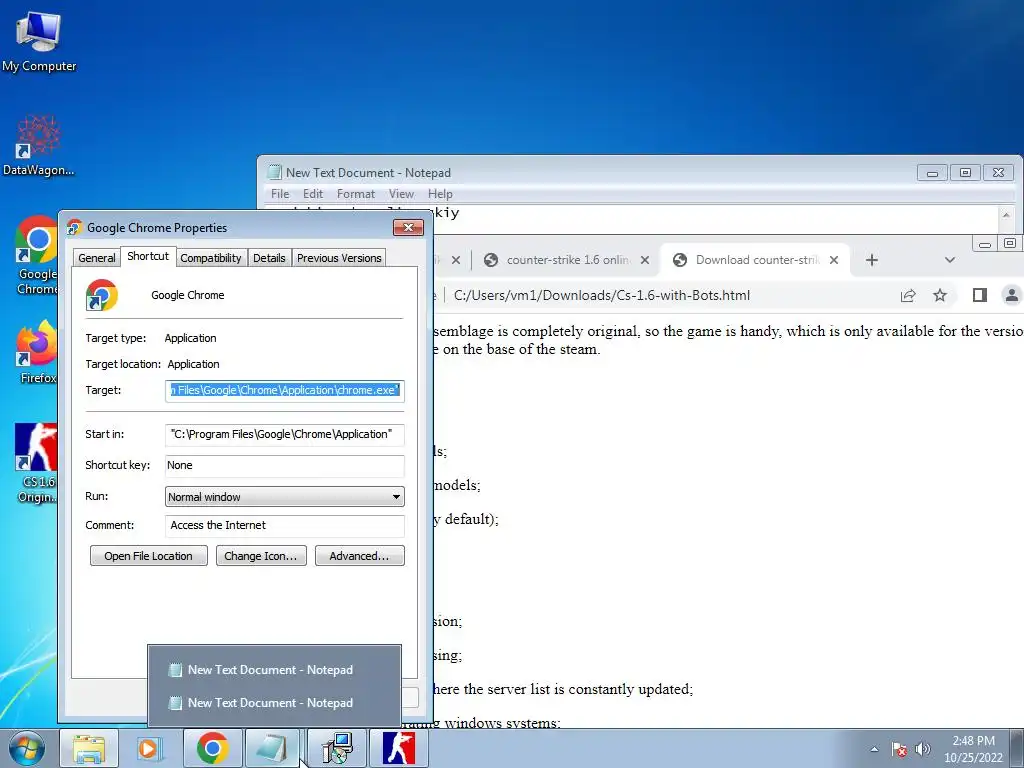Image resolution: width=1024 pixels, height=768 pixels.
Task: Bookmark this page with Chrome's star icon
Action: (940, 295)
